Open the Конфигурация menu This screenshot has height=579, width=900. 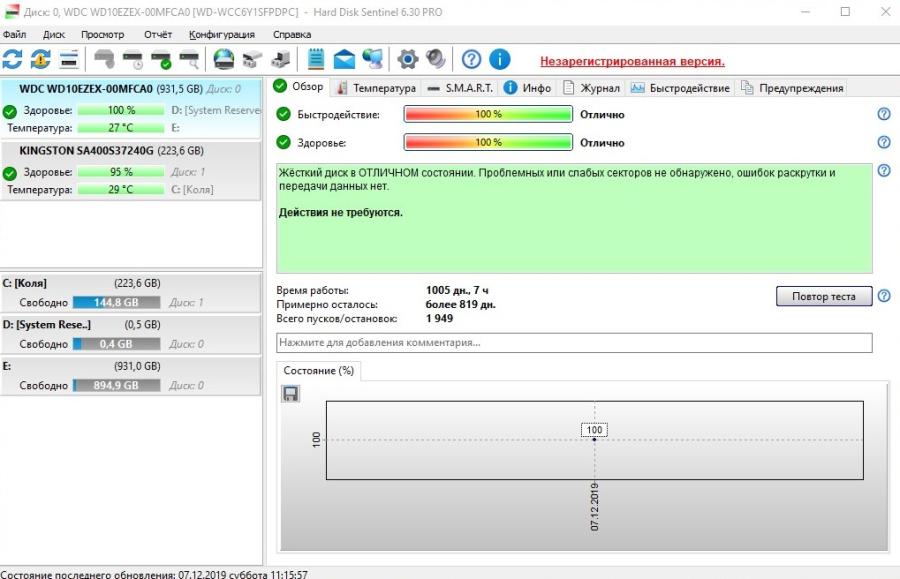(221, 34)
